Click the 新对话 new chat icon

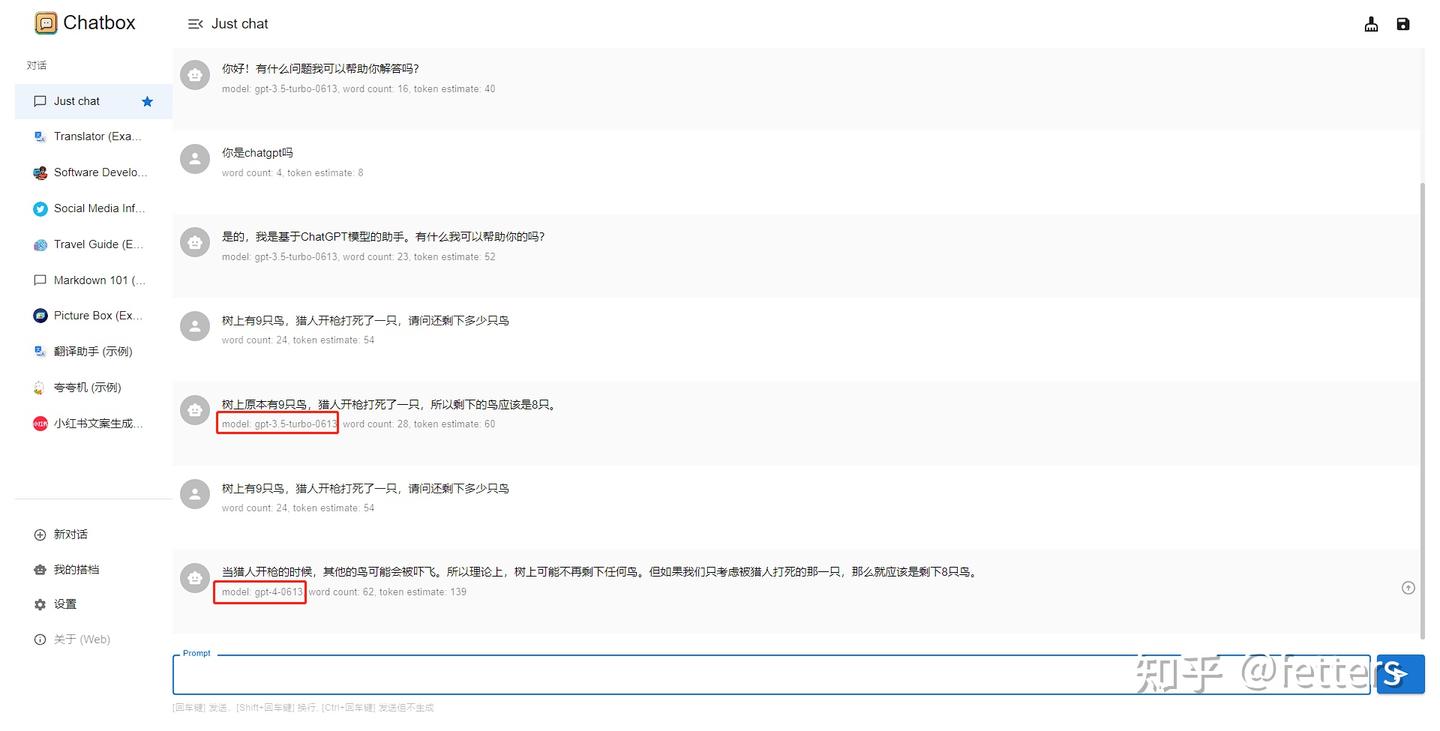pyautogui.click(x=38, y=534)
